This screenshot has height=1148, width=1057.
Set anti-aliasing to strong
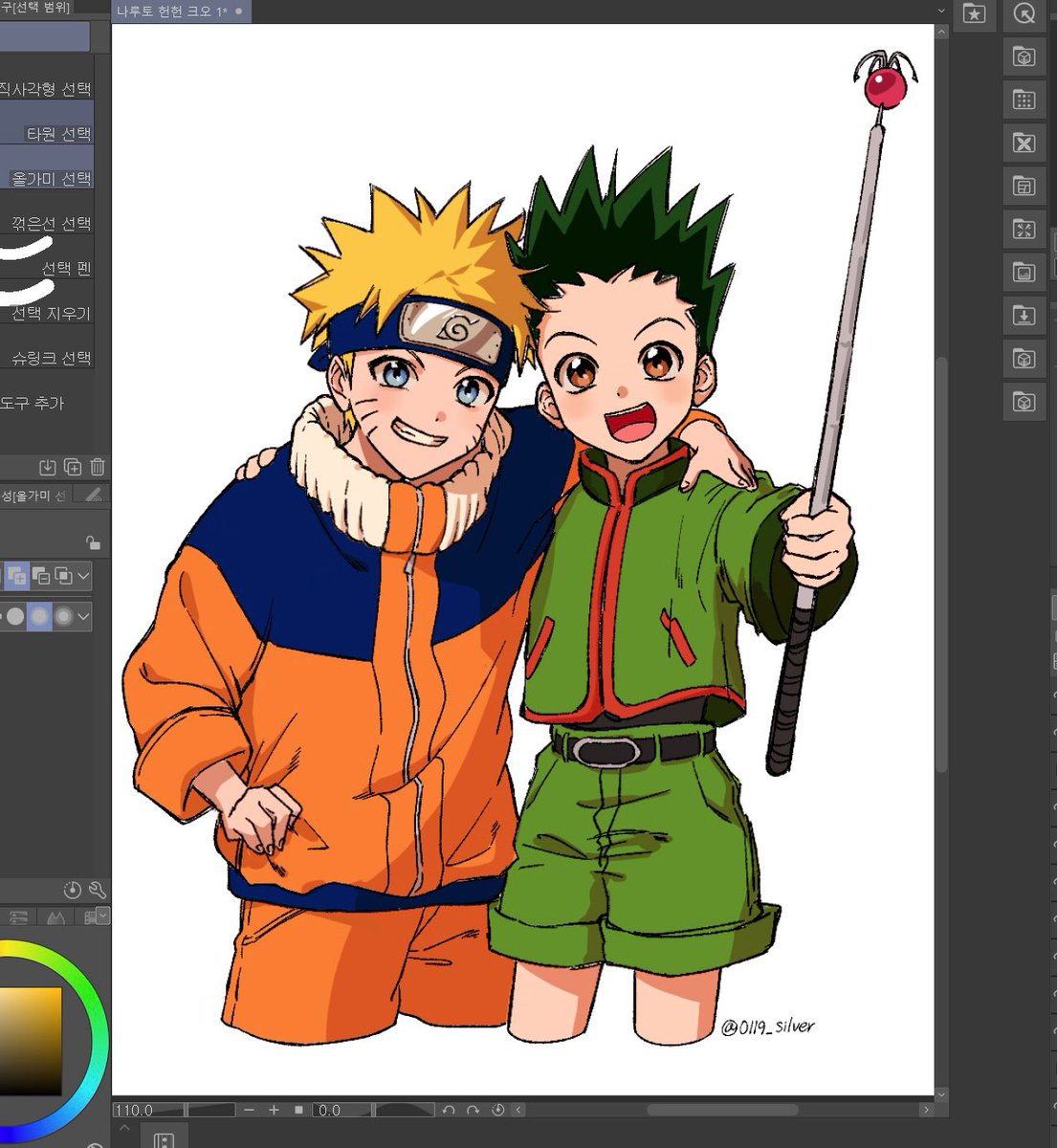[63, 616]
